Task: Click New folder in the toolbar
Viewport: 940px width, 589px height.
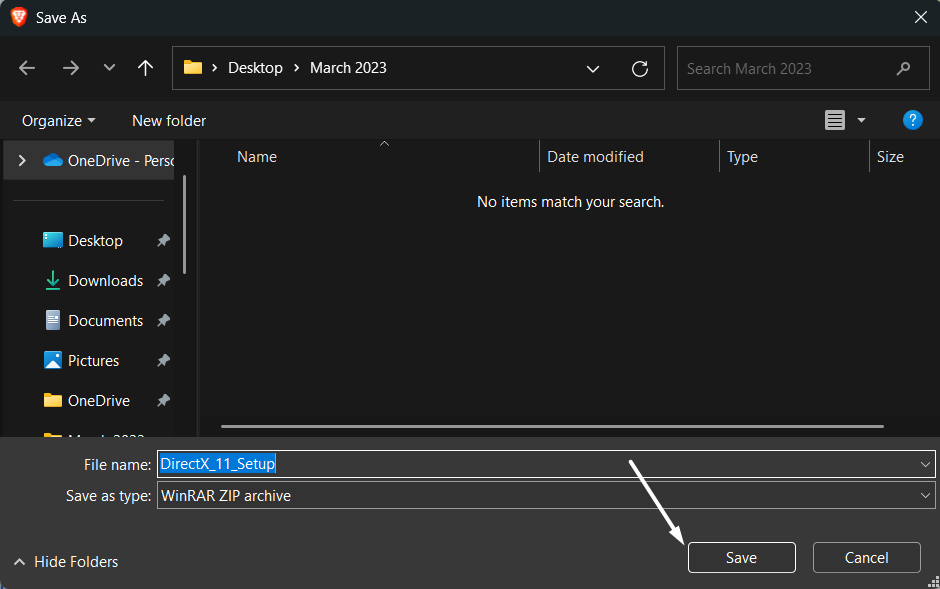Action: pyautogui.click(x=169, y=120)
